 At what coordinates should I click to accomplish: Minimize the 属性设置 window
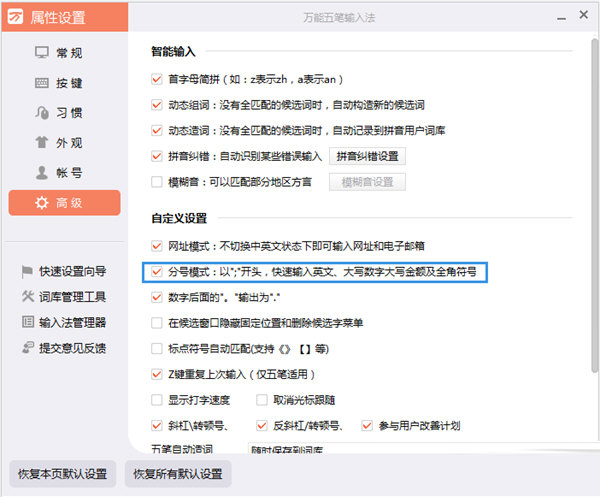561,17
